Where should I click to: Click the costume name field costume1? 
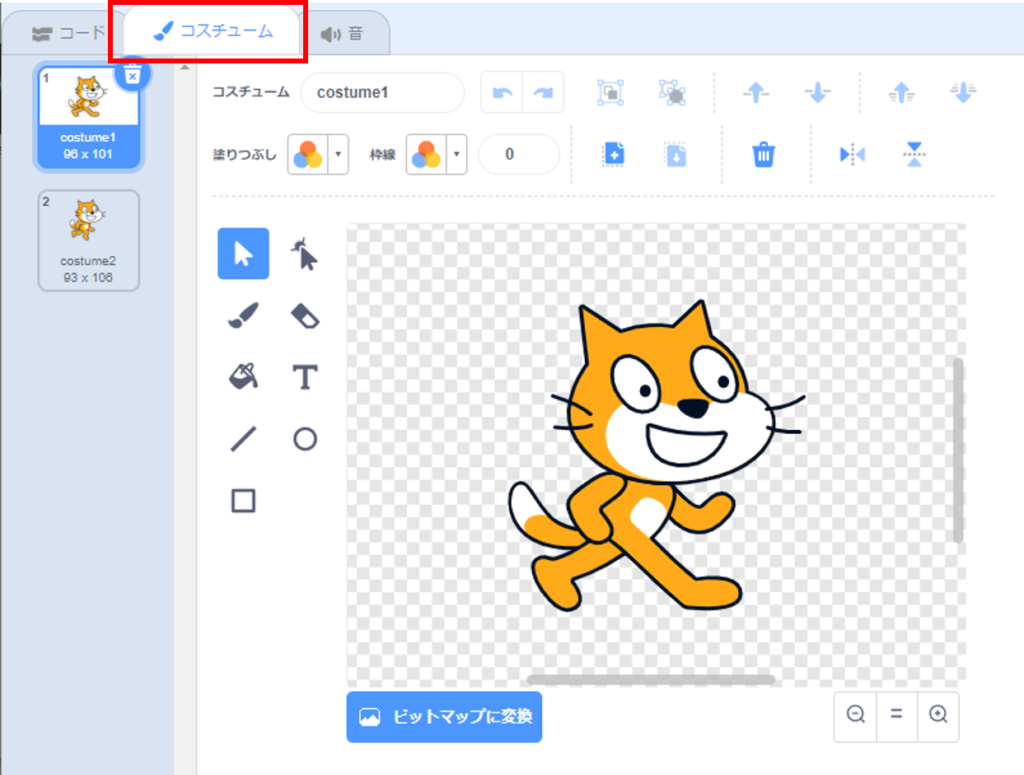[382, 93]
